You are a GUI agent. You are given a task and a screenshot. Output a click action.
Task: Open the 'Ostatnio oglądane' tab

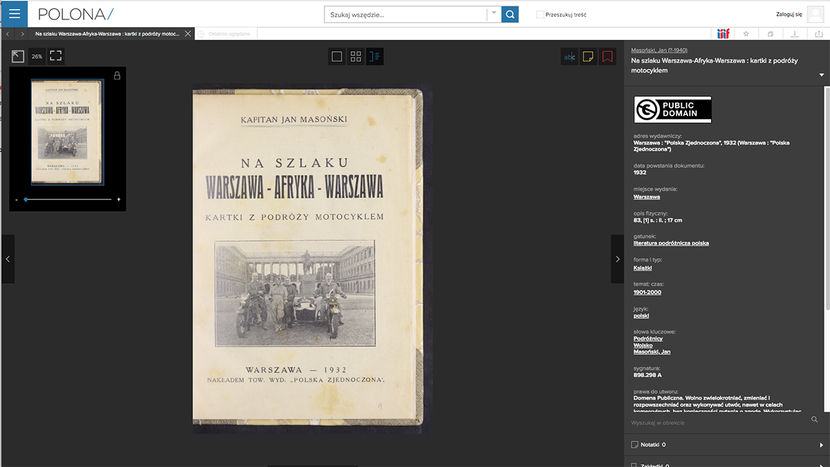[225, 34]
